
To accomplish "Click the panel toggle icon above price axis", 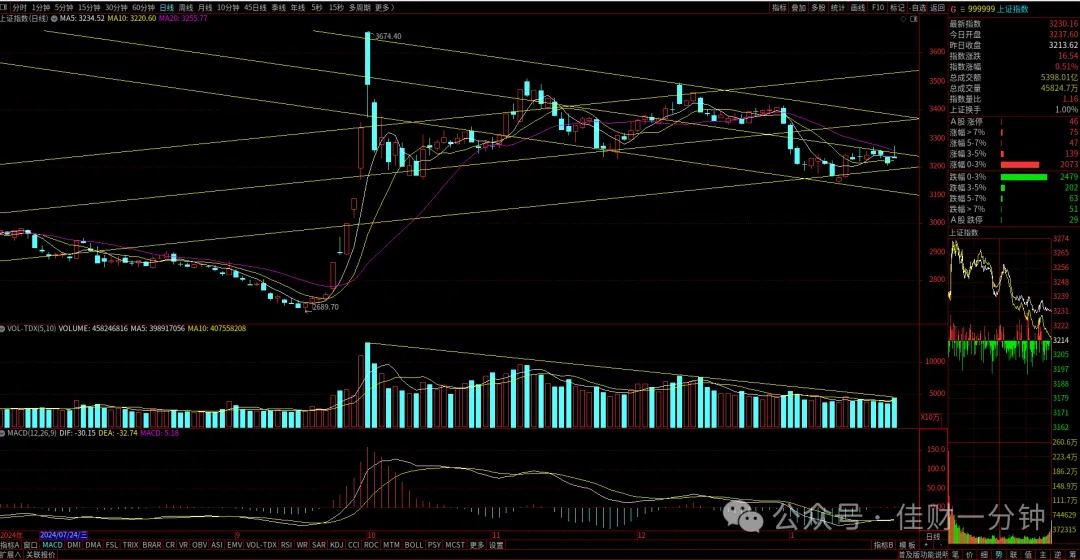I will (x=914, y=19).
